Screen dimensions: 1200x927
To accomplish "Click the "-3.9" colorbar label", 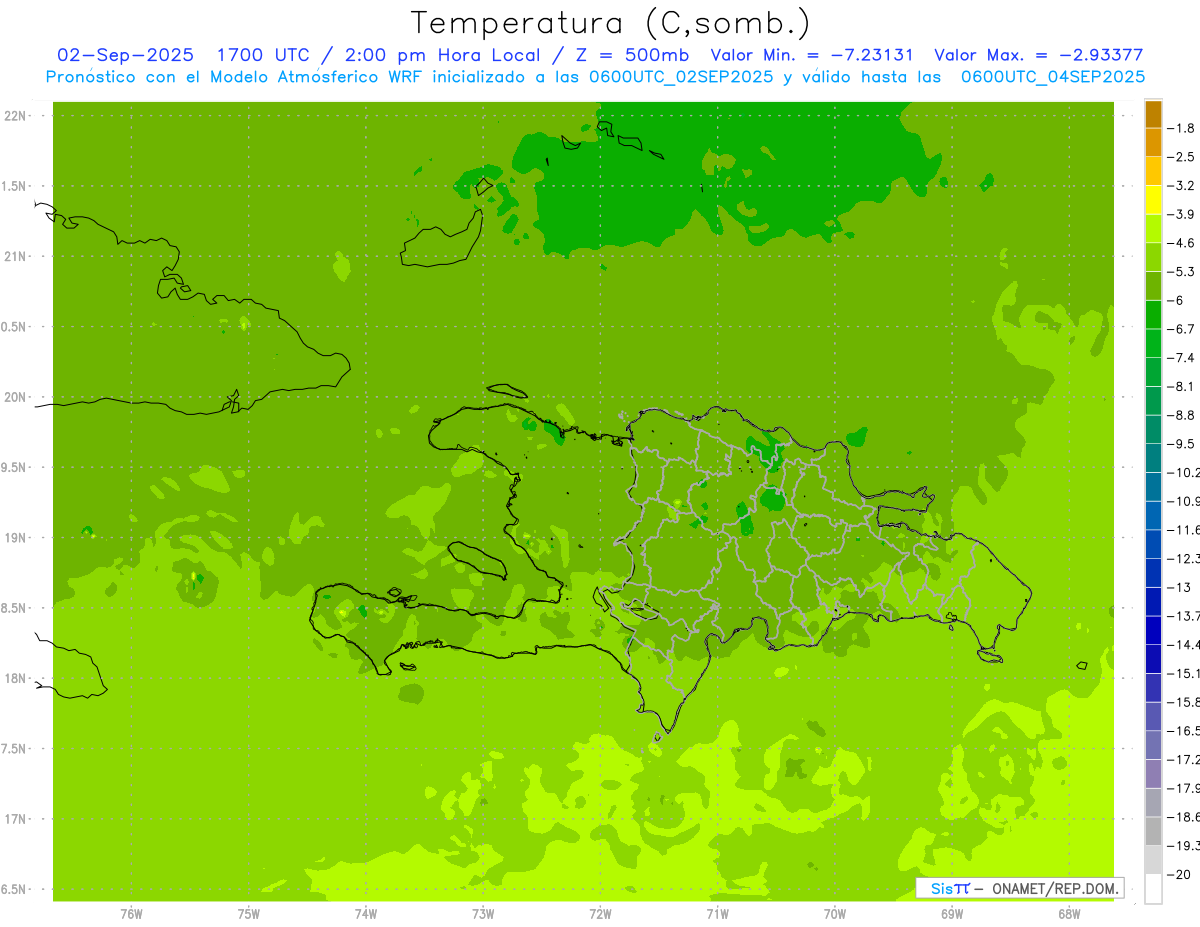I will coord(1183,214).
